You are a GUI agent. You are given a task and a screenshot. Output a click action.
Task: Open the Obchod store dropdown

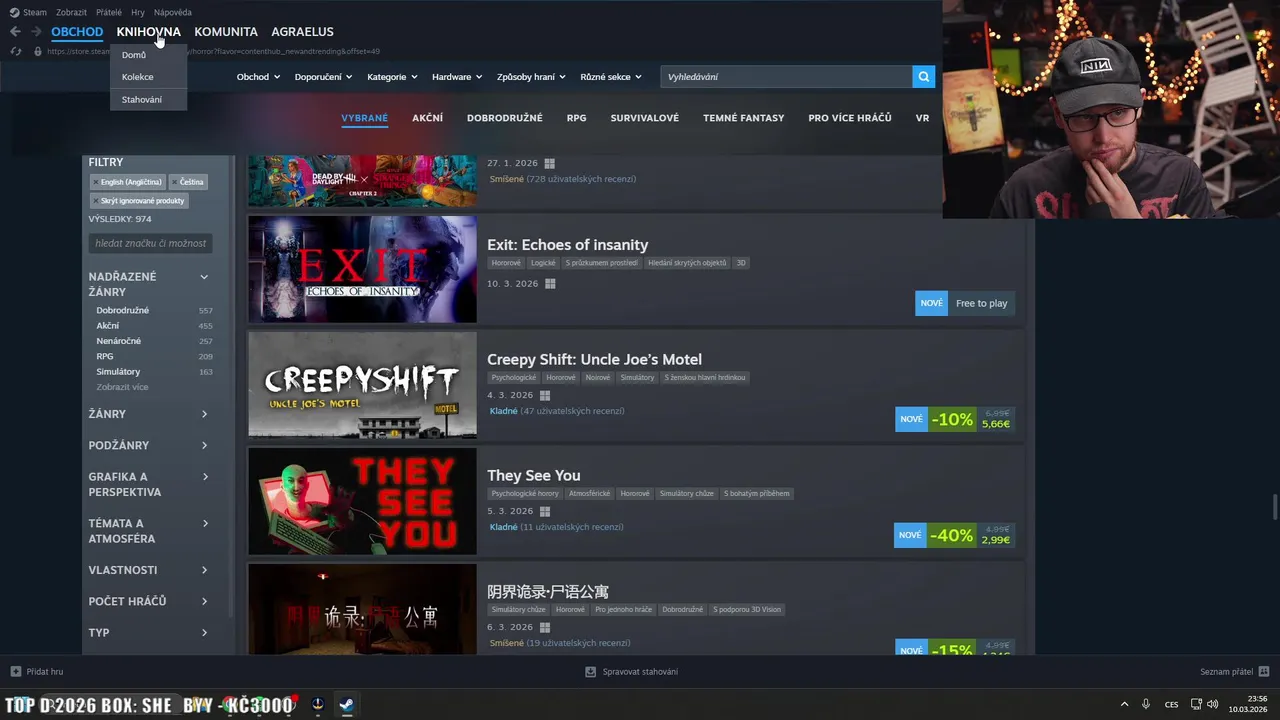click(x=258, y=77)
